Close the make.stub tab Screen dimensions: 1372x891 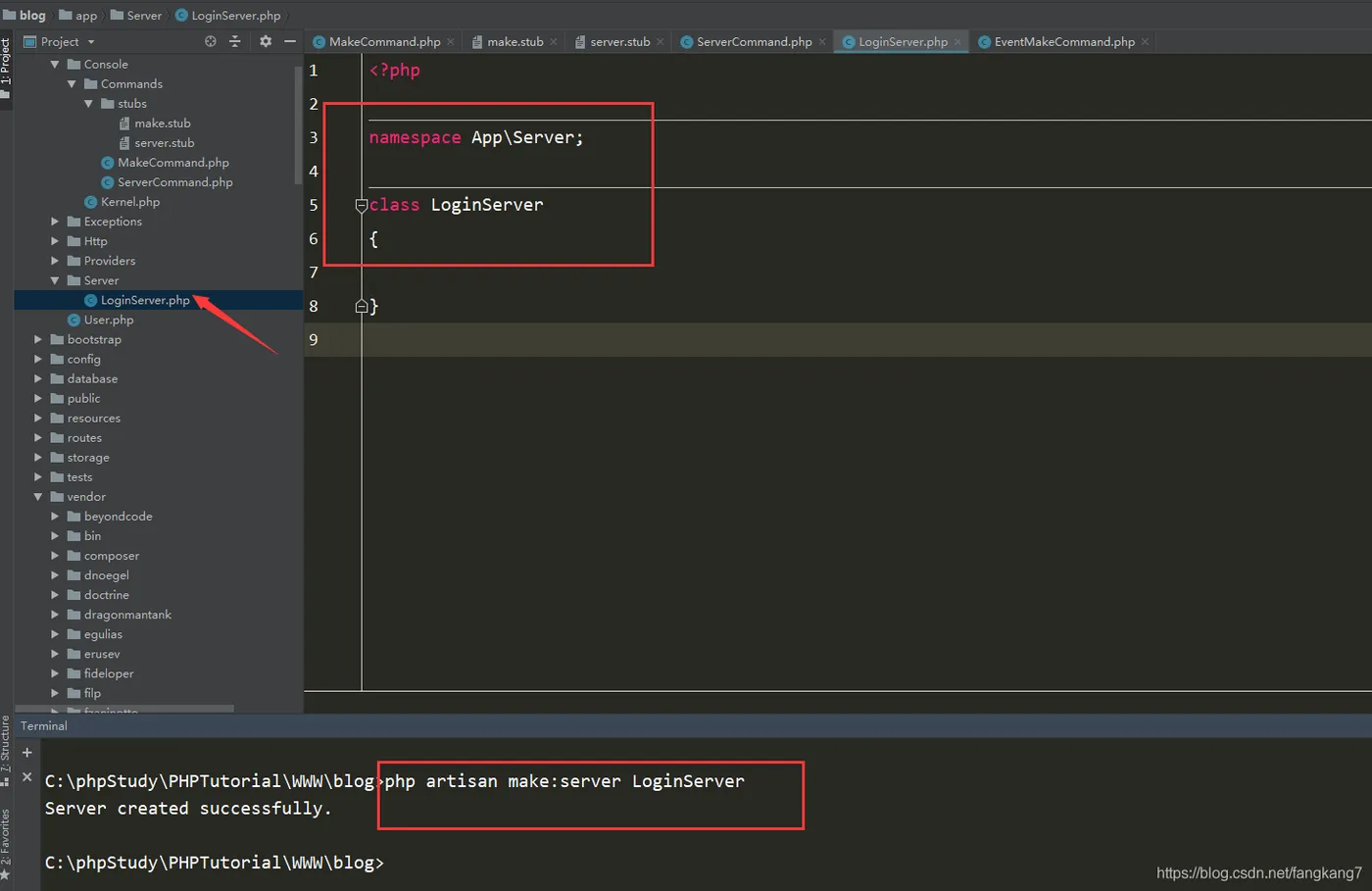point(554,41)
